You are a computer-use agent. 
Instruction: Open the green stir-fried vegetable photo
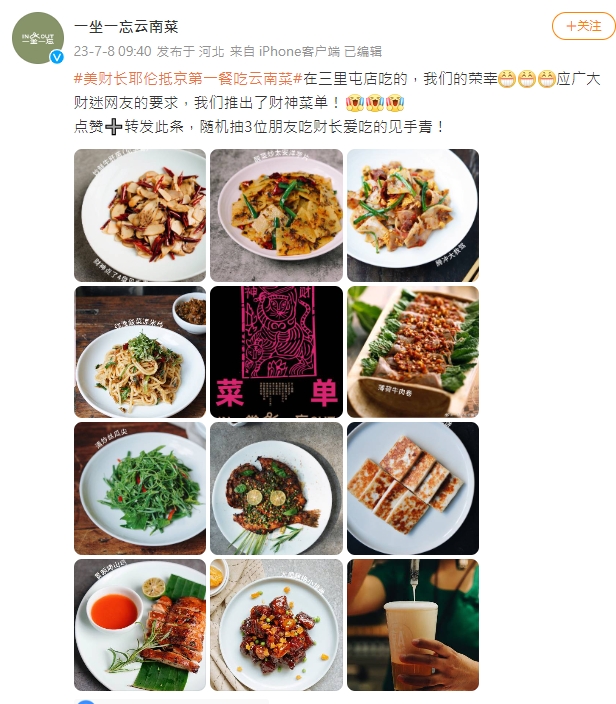click(x=140, y=488)
